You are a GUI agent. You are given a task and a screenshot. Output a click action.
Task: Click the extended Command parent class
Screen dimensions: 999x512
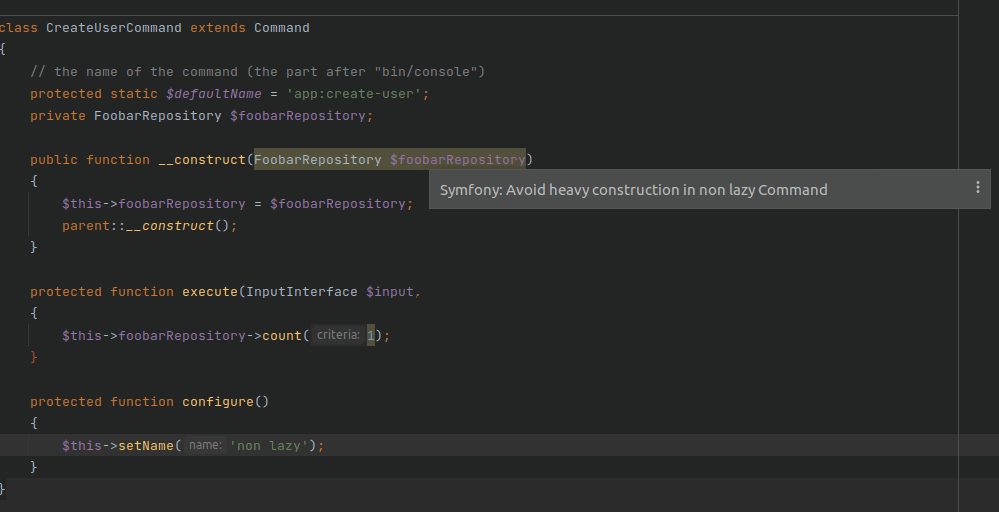[x=281, y=28]
